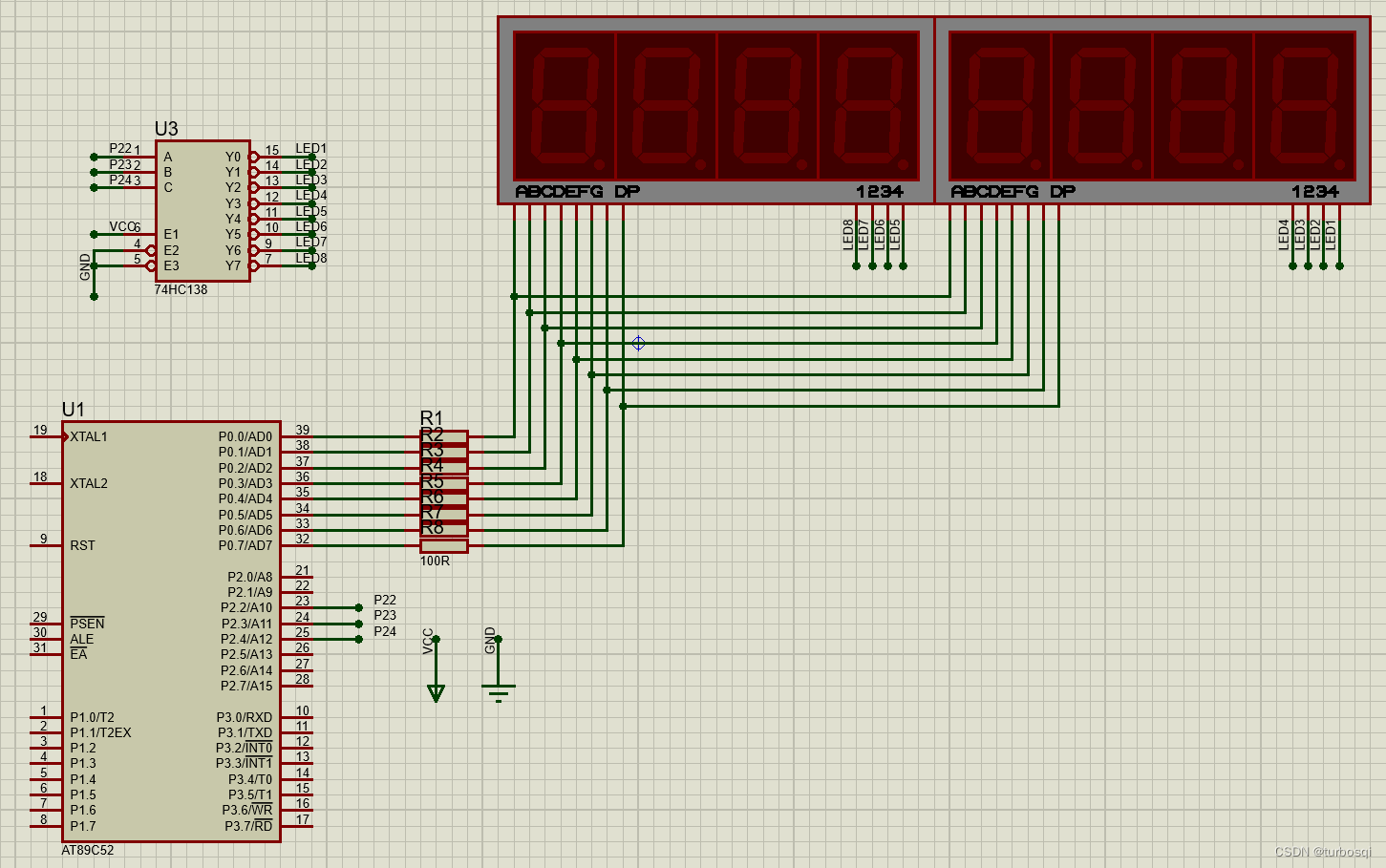This screenshot has height=868, width=1386.
Task: Click the PSEN pin label on U1
Action: coord(87,624)
